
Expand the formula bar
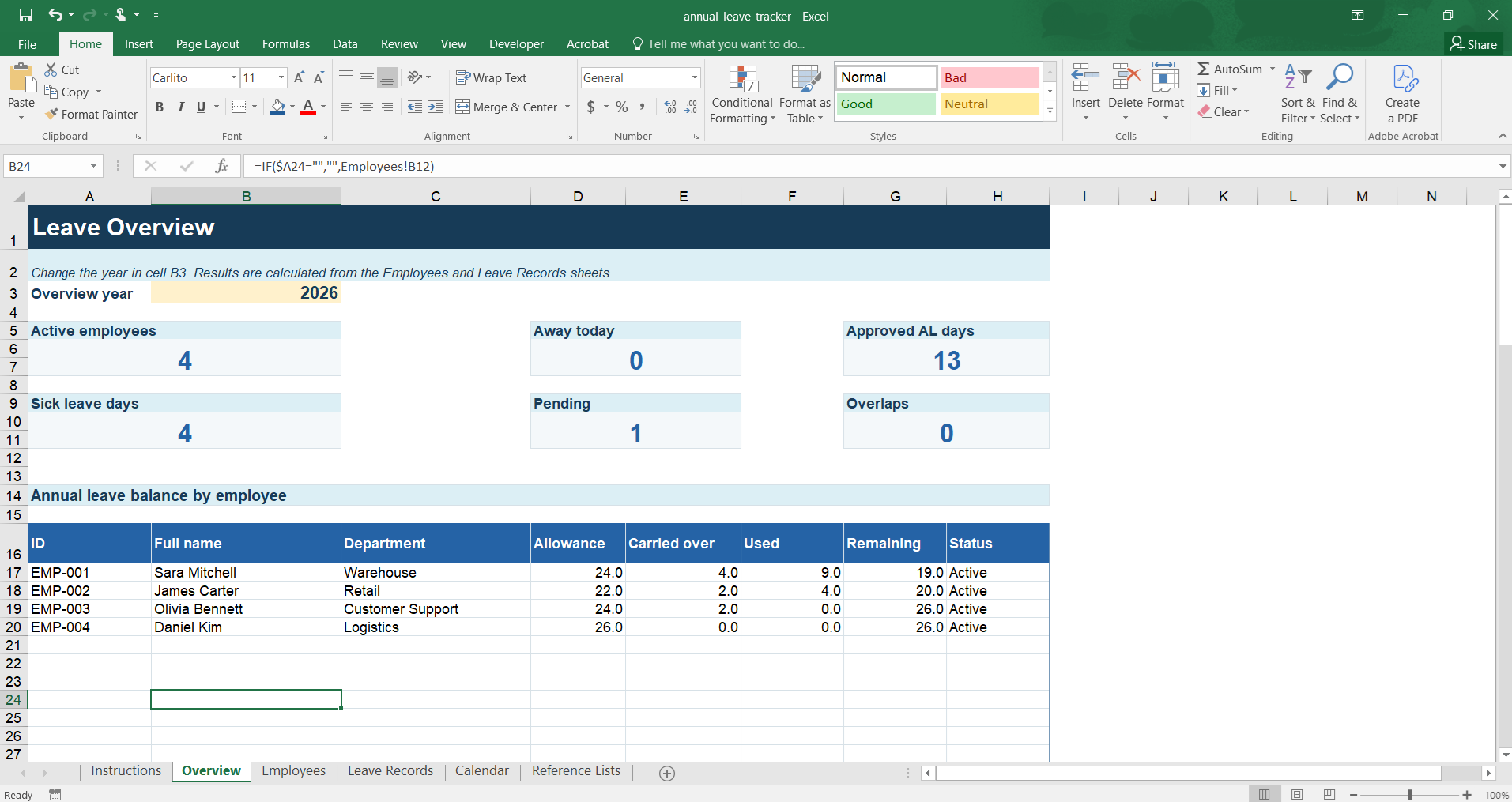tap(1503, 166)
